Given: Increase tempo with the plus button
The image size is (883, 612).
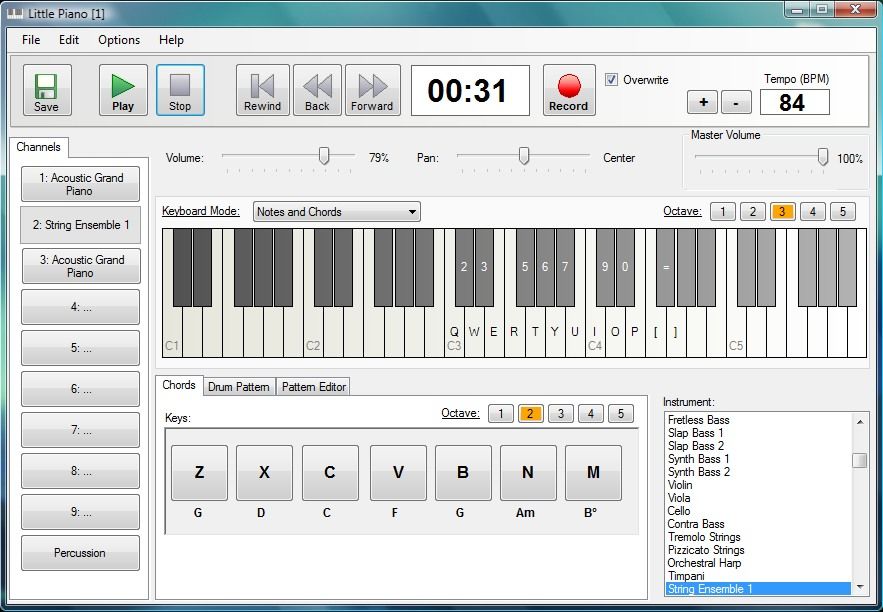Looking at the screenshot, I should click(702, 102).
